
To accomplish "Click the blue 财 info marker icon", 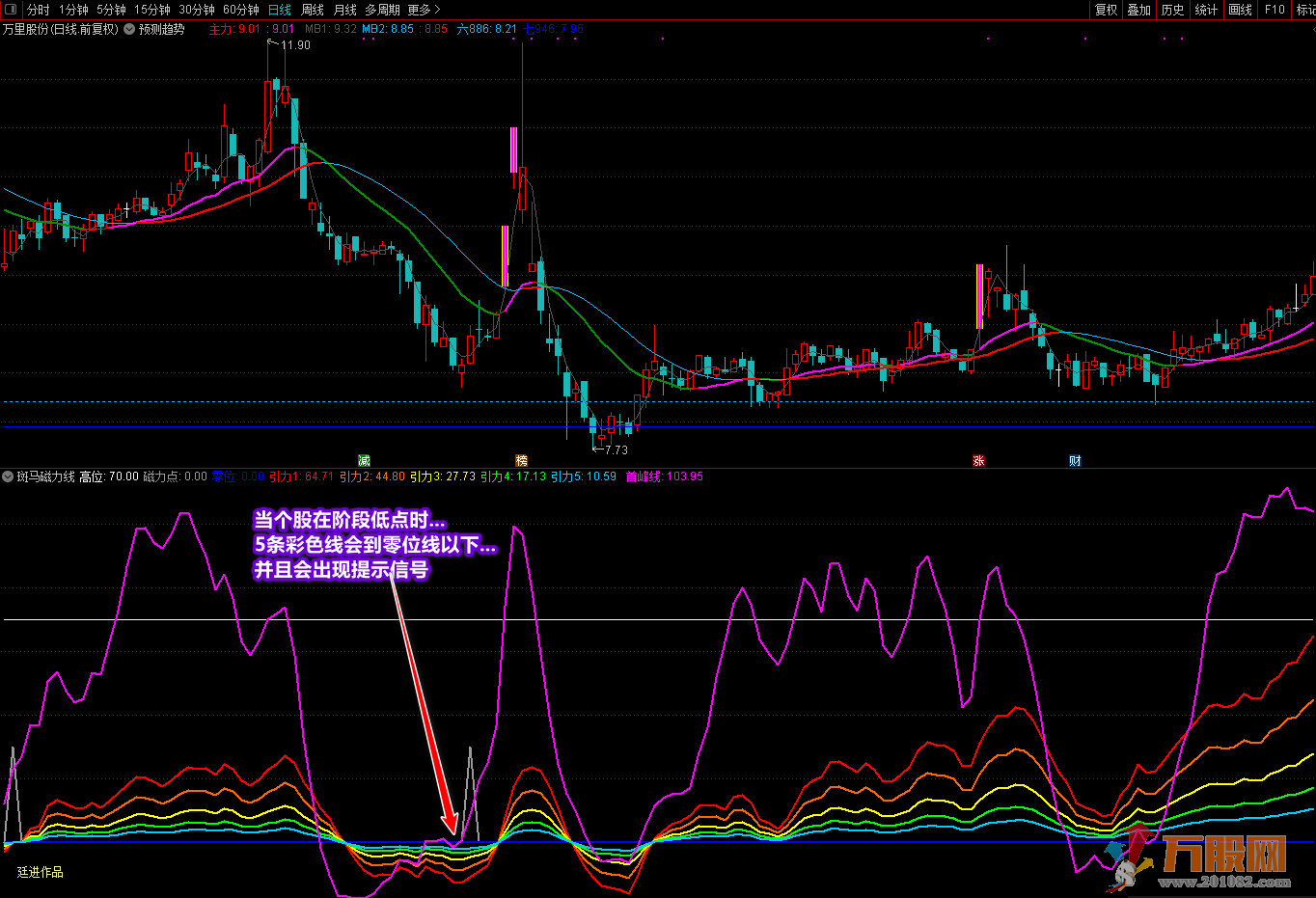I will pos(1075,461).
